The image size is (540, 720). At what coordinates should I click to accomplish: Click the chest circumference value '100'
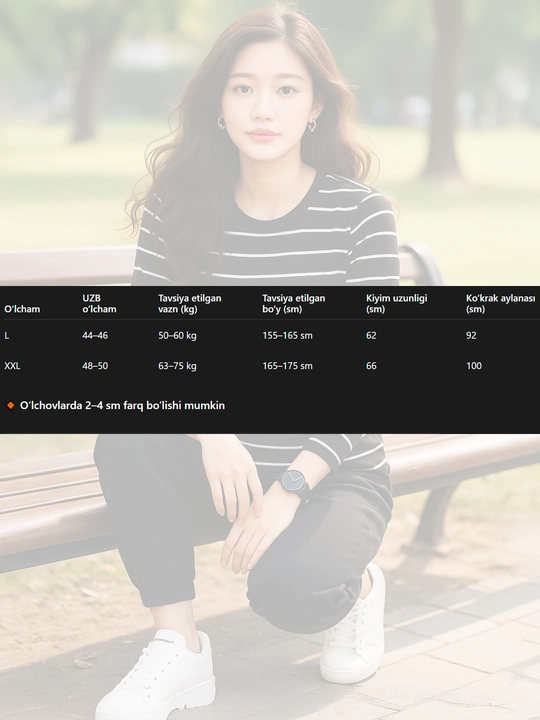pos(474,366)
